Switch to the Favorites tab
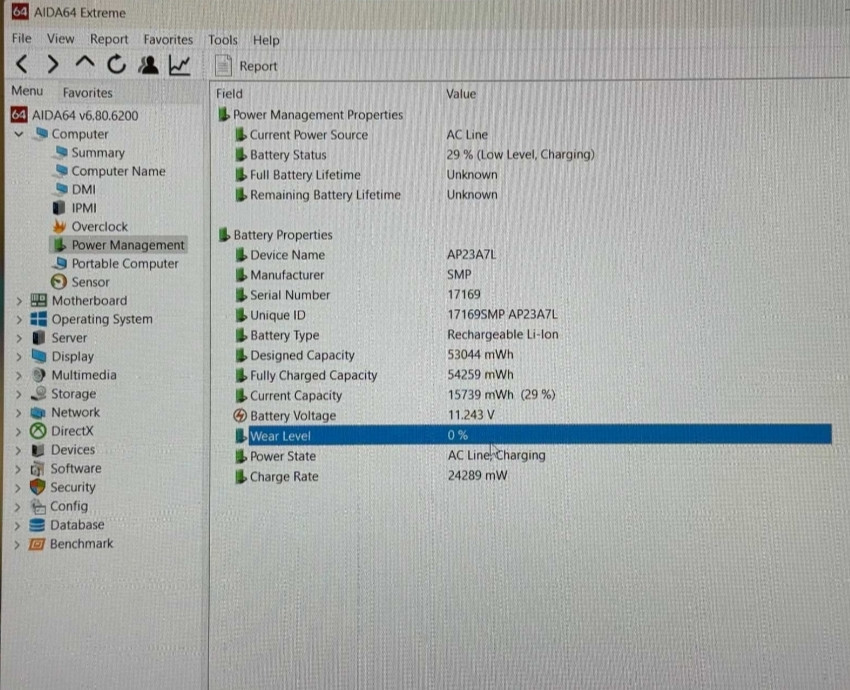Screen dimensions: 850x690 [87, 92]
